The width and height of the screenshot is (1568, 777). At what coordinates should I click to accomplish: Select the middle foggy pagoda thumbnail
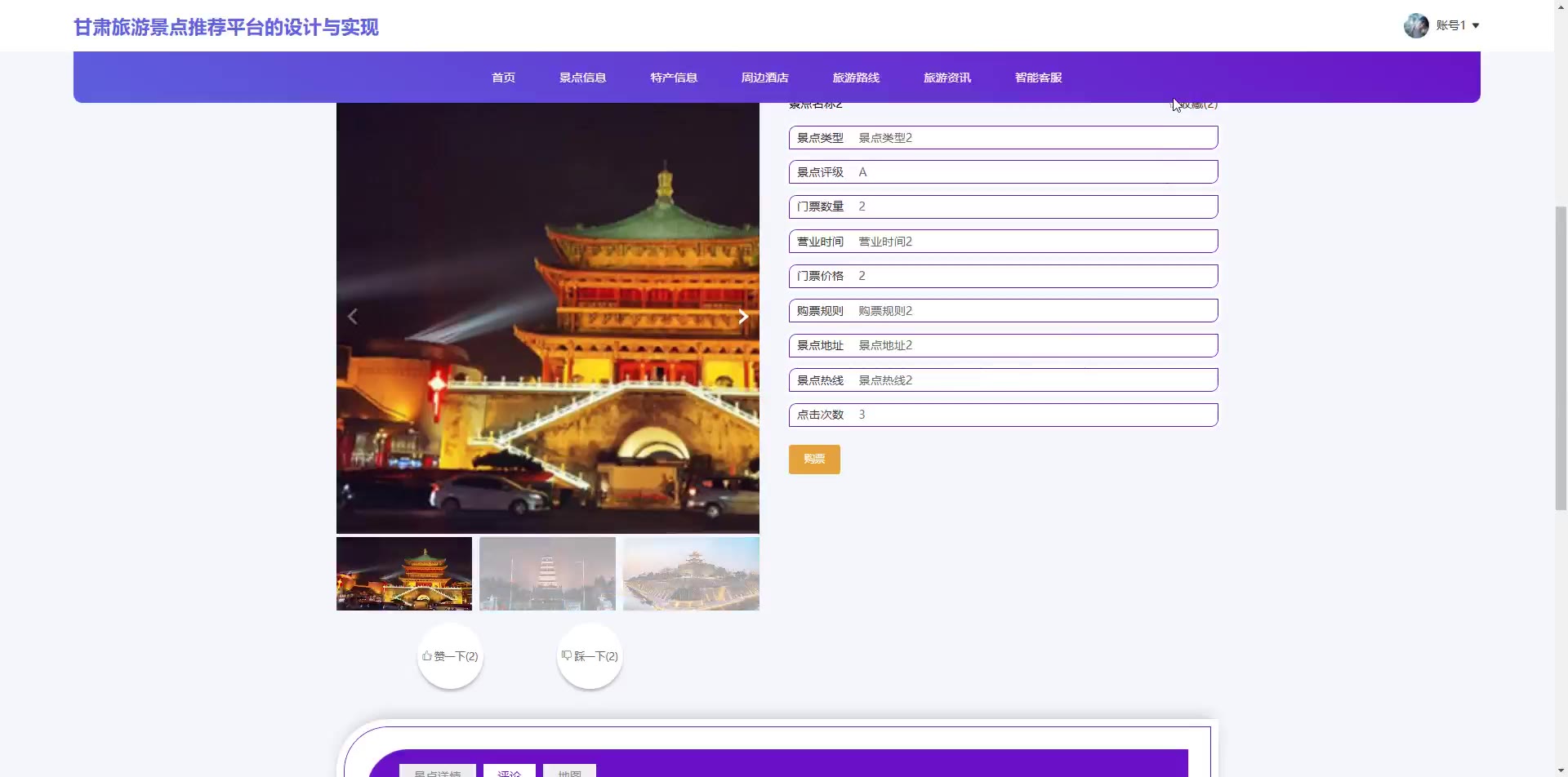point(547,573)
